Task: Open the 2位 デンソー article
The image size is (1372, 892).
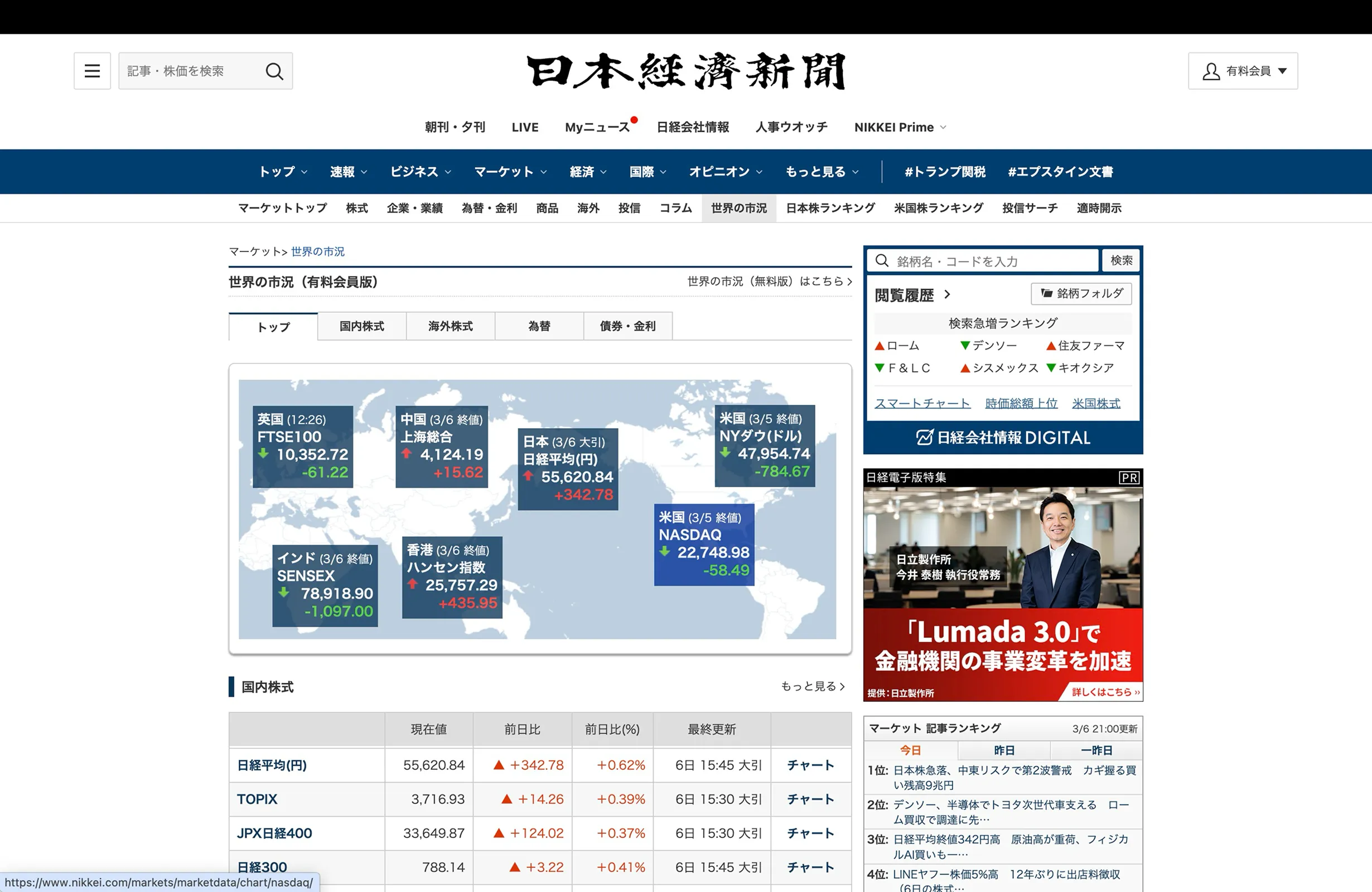Action: pos(1011,812)
